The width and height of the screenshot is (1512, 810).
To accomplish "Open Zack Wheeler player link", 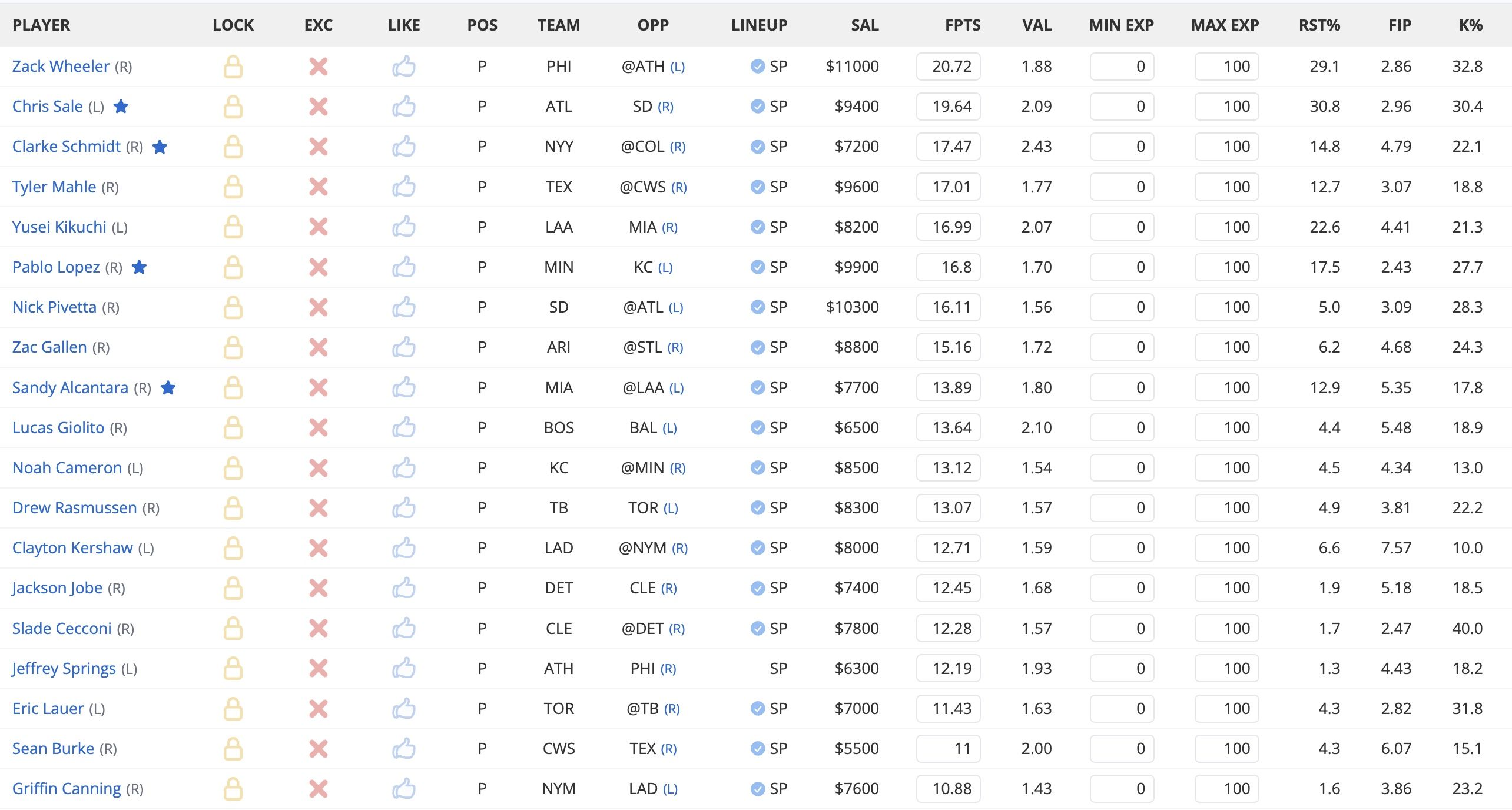I will [x=61, y=67].
